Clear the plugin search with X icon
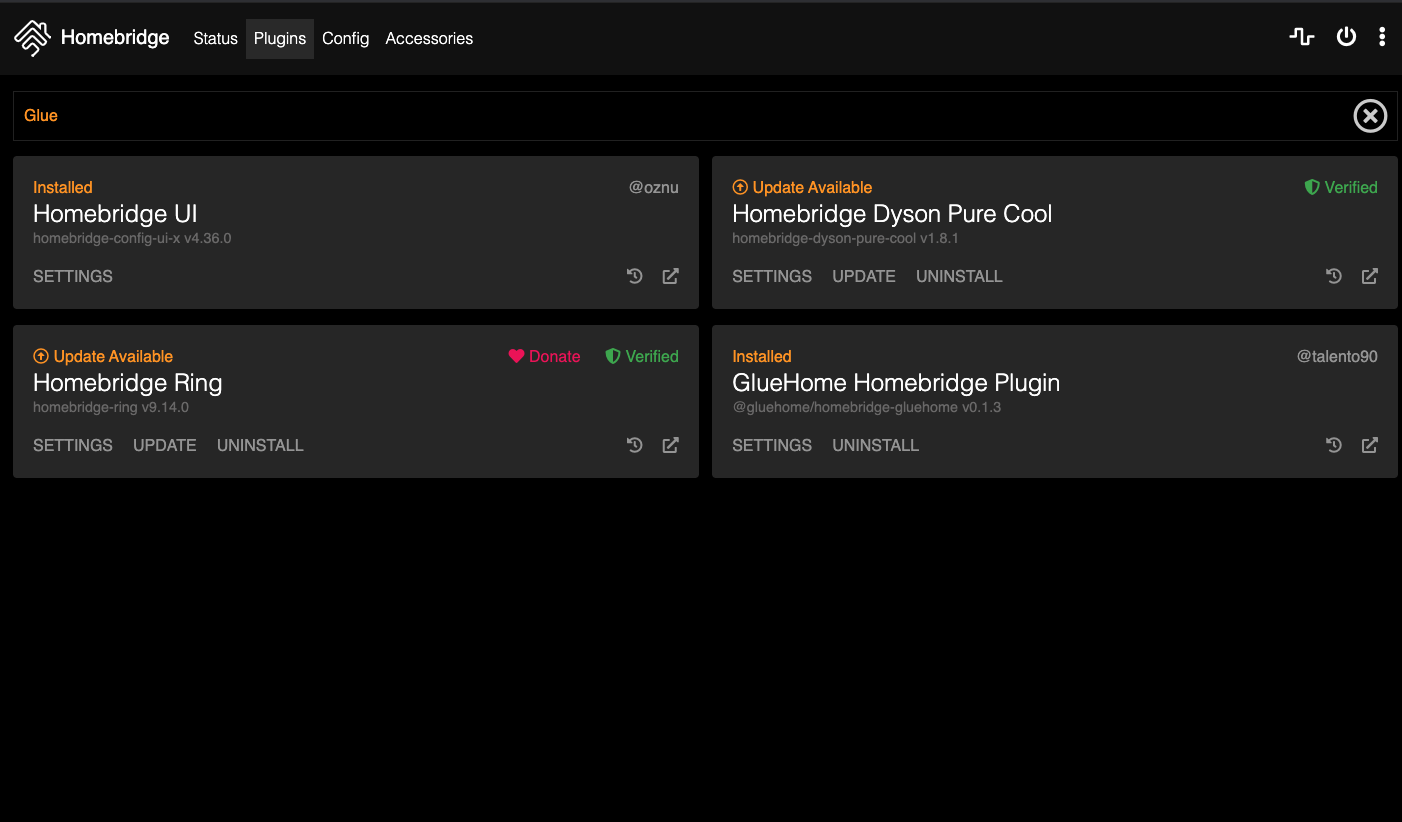 point(1370,116)
